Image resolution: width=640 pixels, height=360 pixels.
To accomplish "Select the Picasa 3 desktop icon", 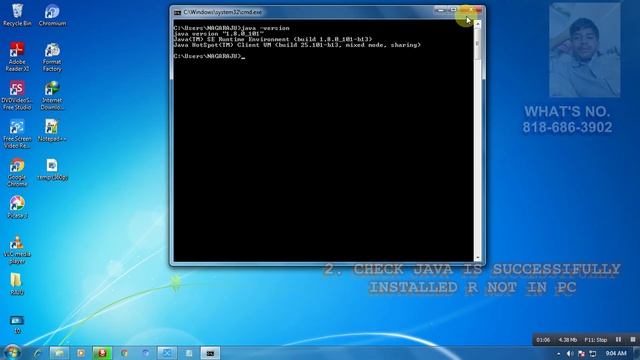I will (17, 207).
